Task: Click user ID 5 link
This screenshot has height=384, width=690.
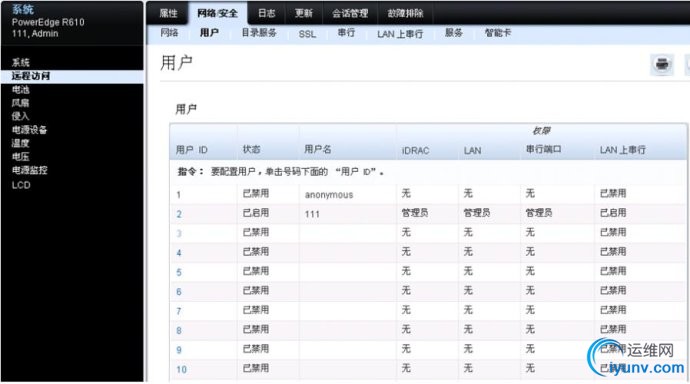Action: [179, 272]
